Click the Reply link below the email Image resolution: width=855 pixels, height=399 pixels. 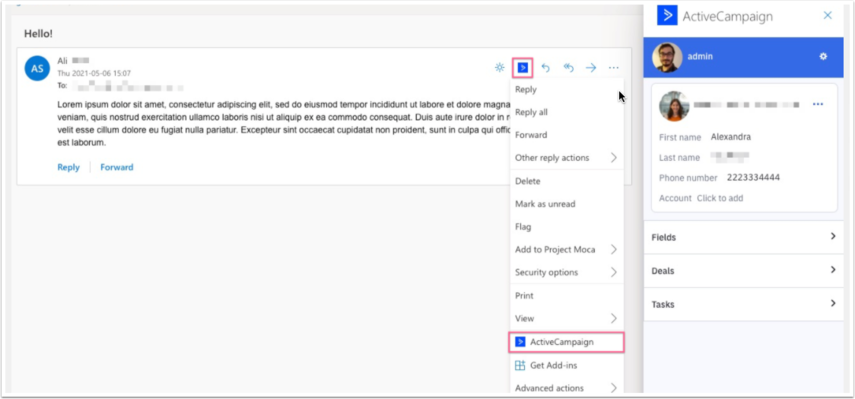(x=68, y=167)
